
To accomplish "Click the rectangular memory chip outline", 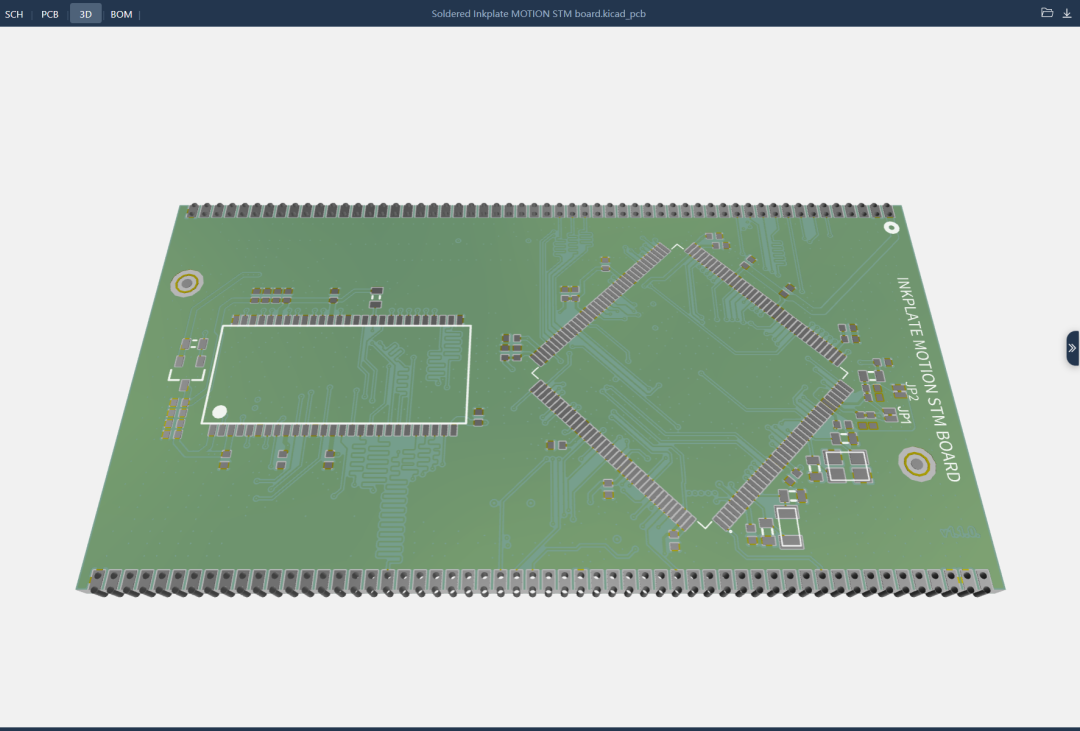I will pyautogui.click(x=338, y=374).
